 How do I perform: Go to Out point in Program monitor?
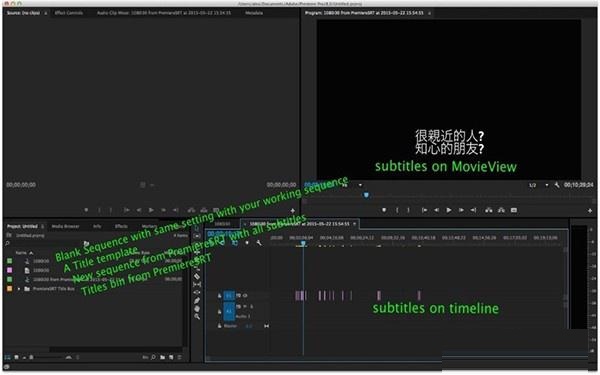tap(473, 210)
